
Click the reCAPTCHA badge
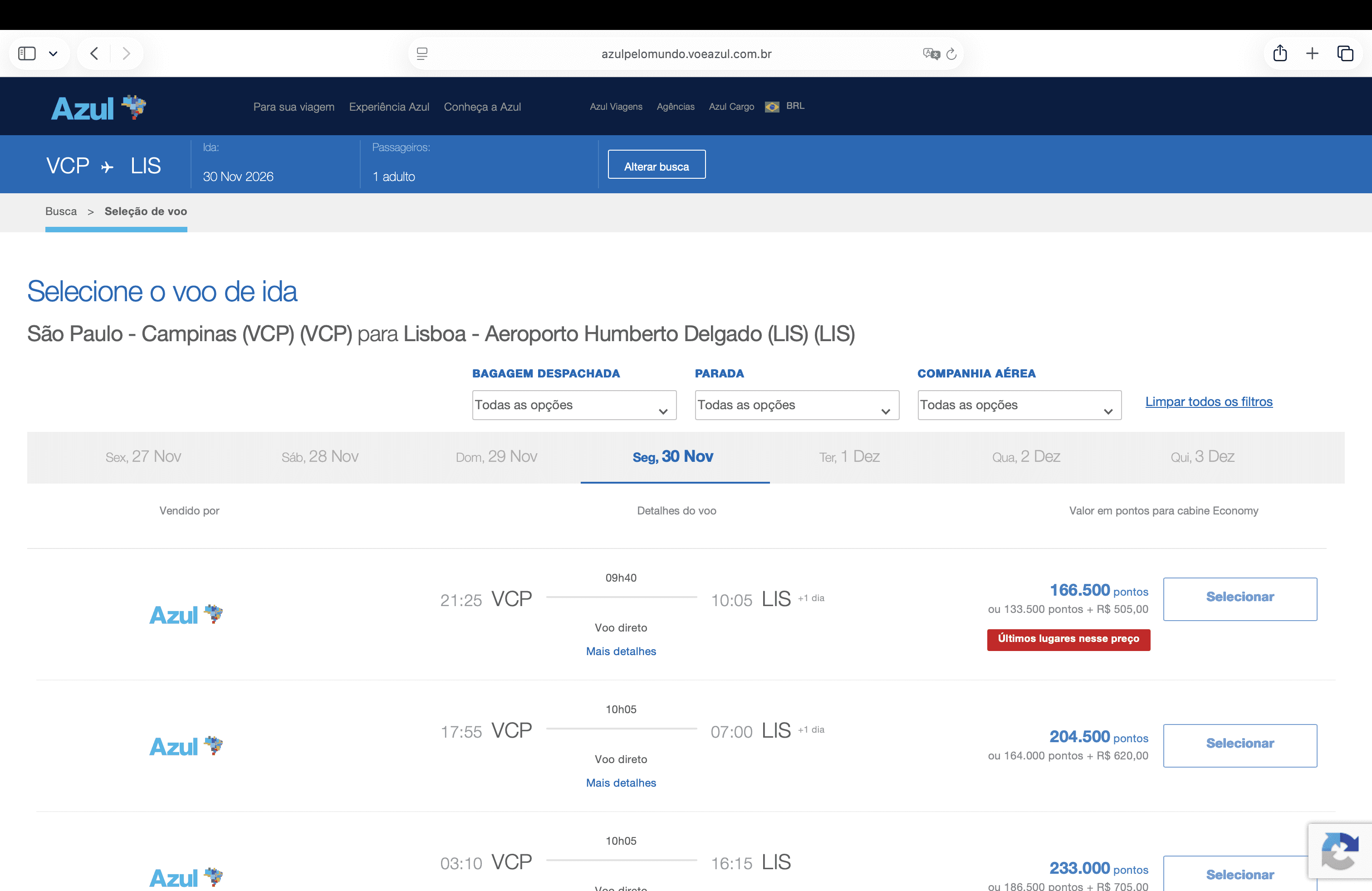pyautogui.click(x=1340, y=851)
